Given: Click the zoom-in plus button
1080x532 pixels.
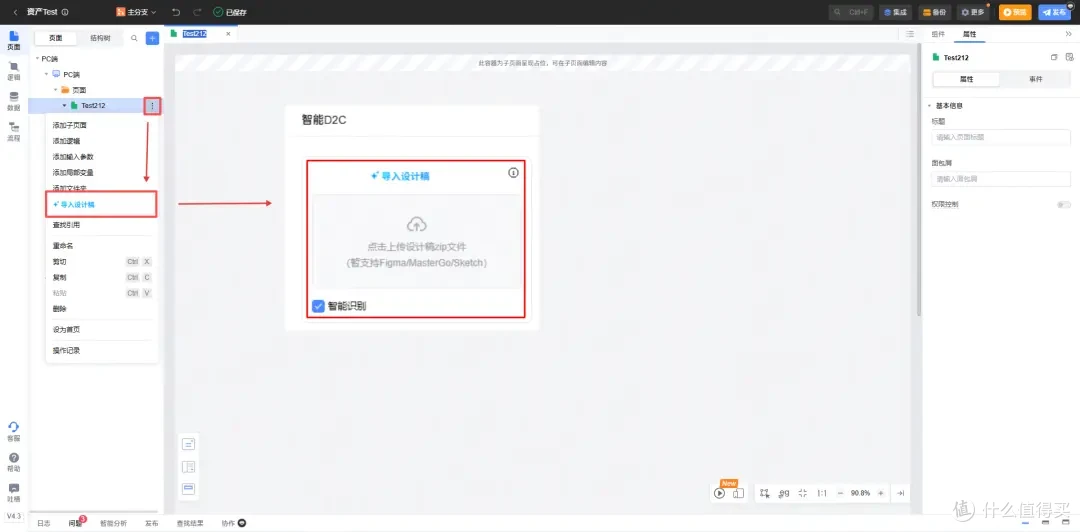Looking at the screenshot, I should tap(880, 493).
